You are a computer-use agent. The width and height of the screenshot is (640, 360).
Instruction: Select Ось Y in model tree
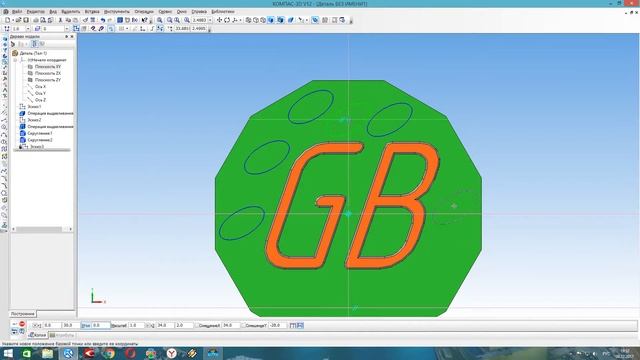40,93
